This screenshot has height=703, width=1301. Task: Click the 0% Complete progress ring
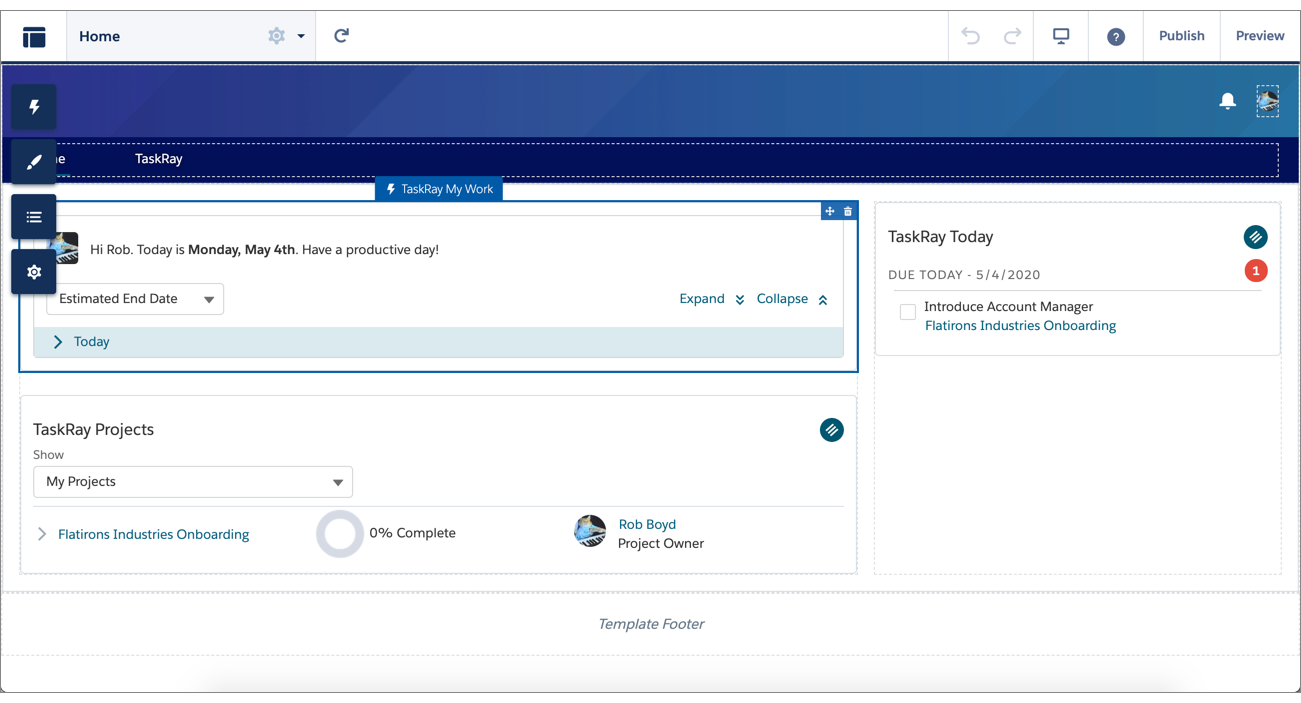[340, 534]
